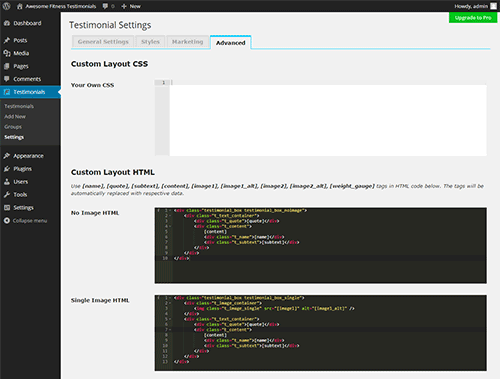Switch to the General Settings tab

[x=103, y=42]
